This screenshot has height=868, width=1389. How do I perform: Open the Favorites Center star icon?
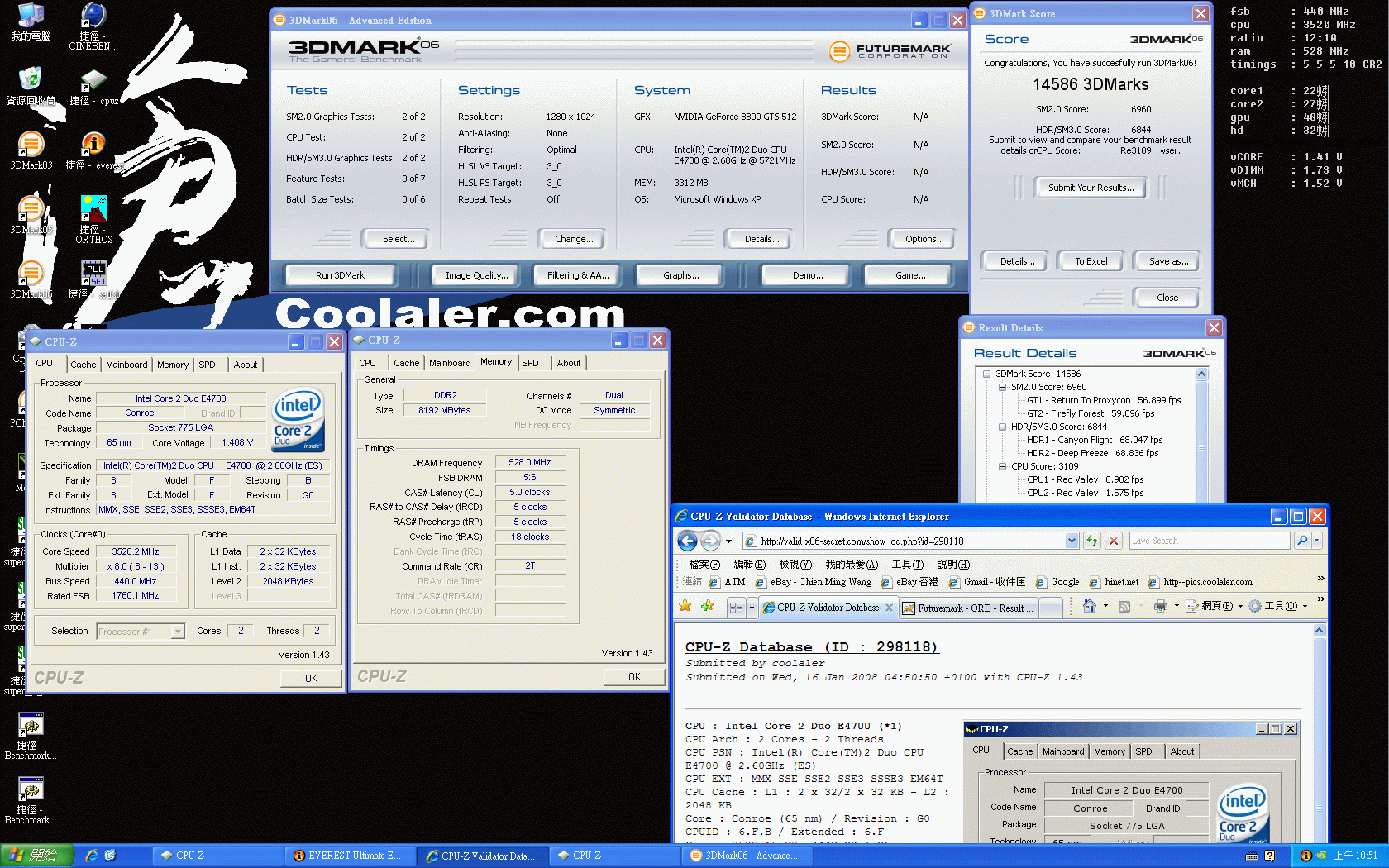pos(685,606)
